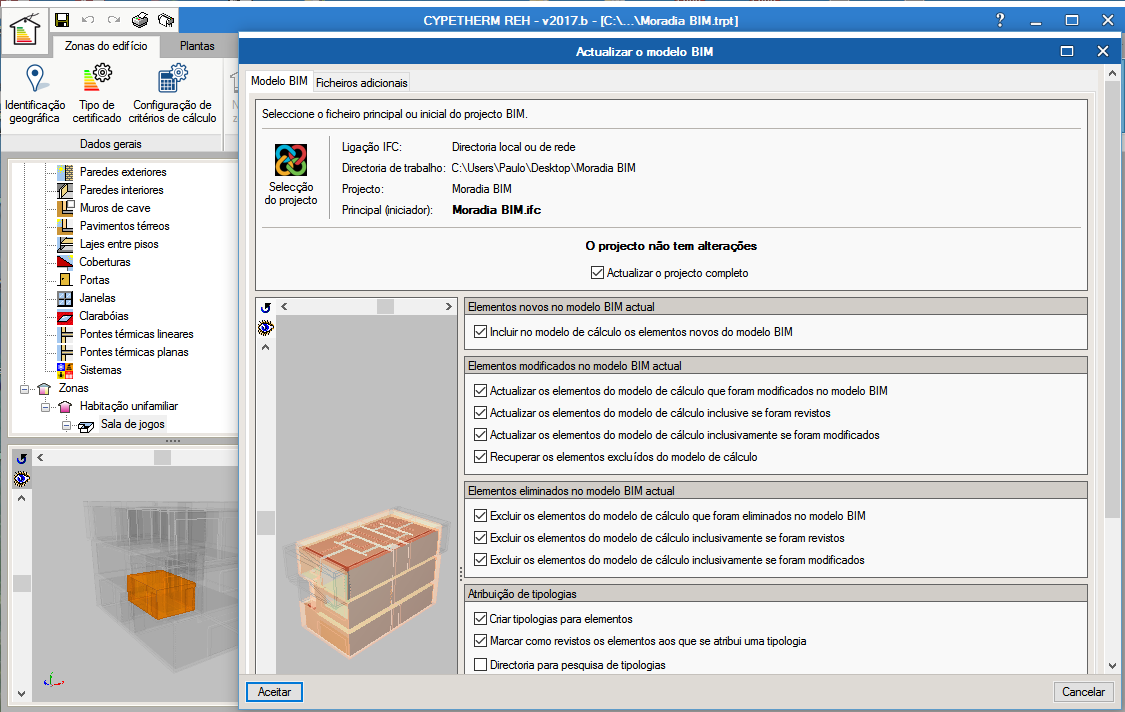This screenshot has width=1125, height=712.
Task: Toggle Actualizar elementos que foram modificados no modelo BIM
Action: 481,390
